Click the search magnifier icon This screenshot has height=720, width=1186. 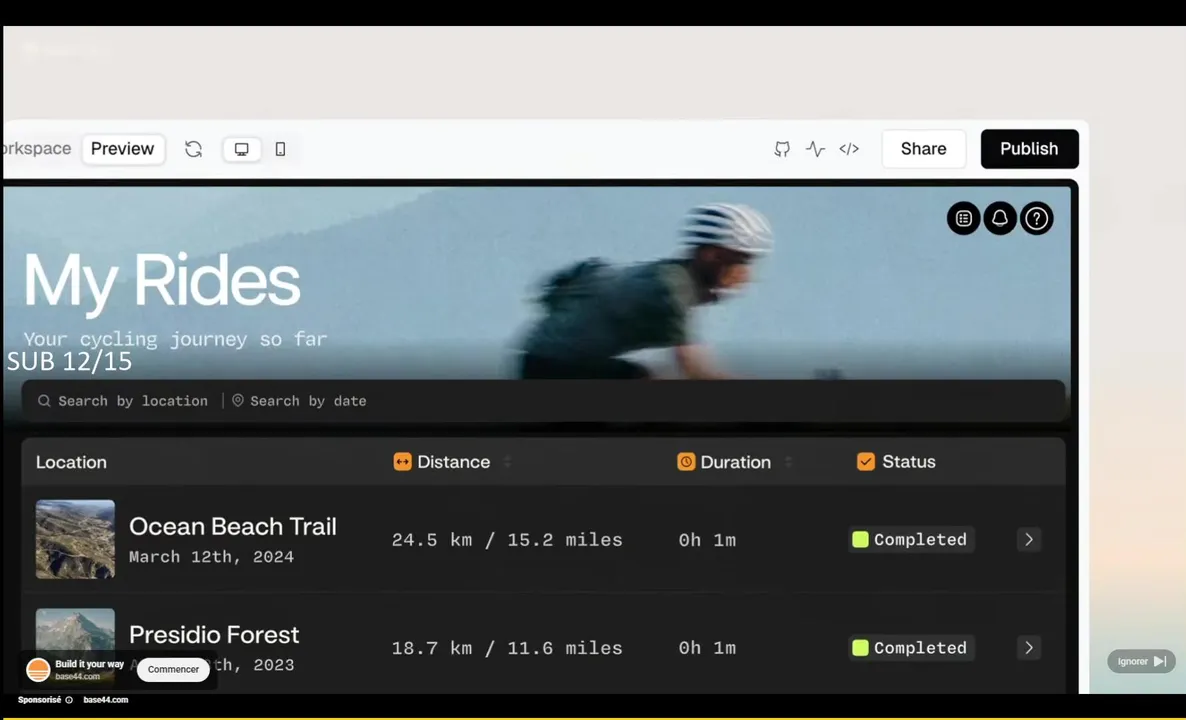point(45,401)
